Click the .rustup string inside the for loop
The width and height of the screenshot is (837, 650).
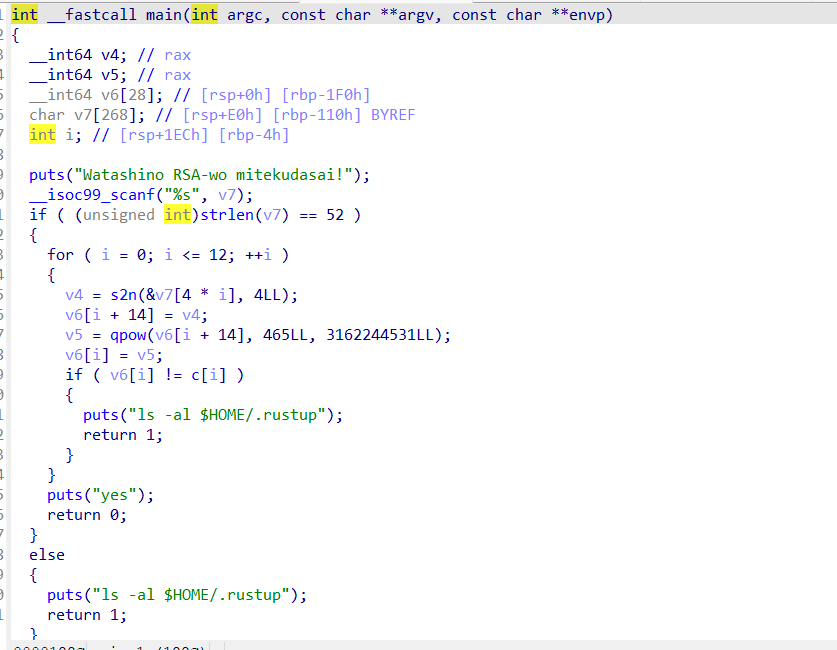click(x=227, y=415)
